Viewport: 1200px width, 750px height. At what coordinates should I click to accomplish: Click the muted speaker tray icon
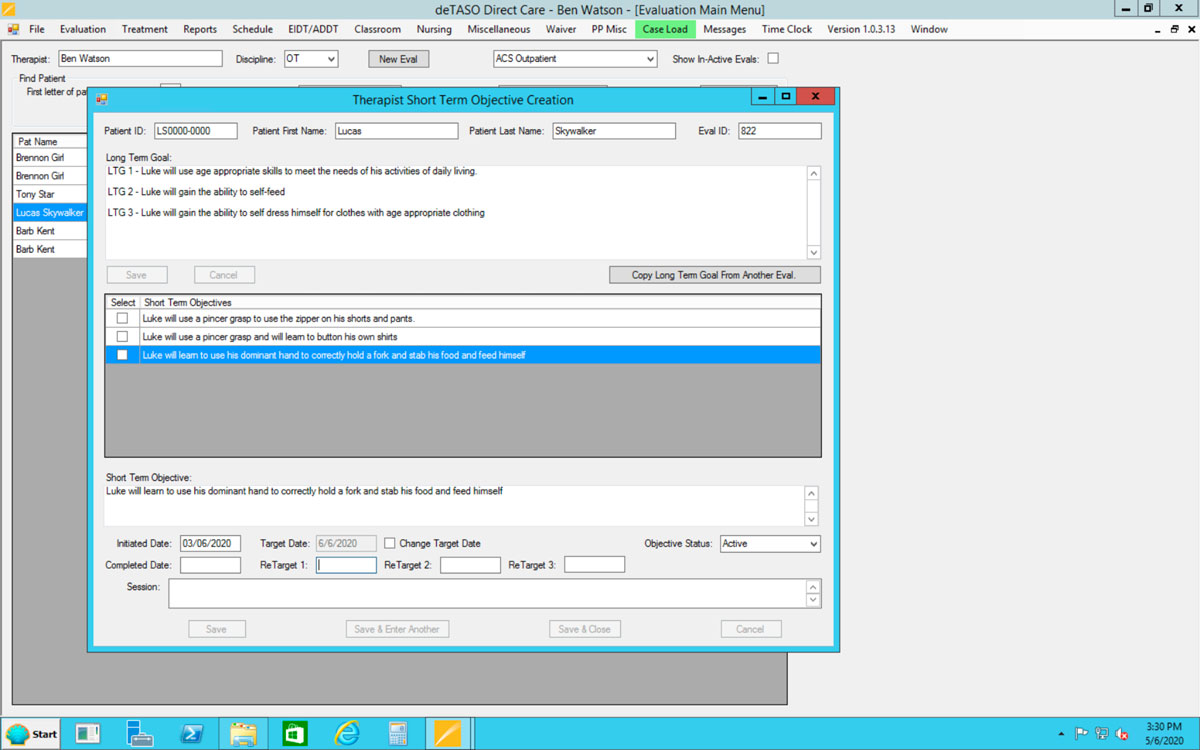click(1122, 734)
